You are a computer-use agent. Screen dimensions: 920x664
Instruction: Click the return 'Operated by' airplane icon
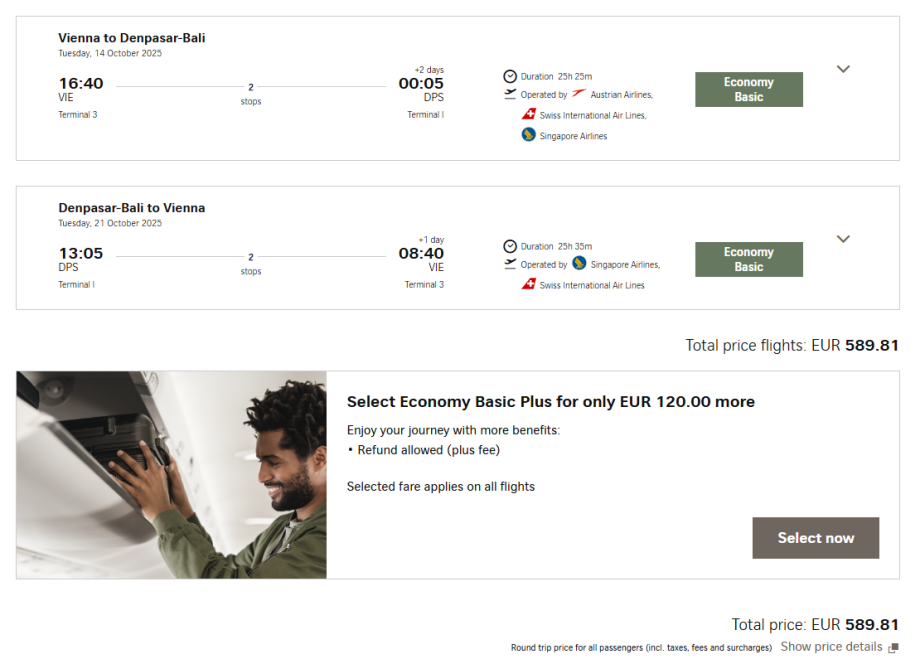[x=510, y=265]
